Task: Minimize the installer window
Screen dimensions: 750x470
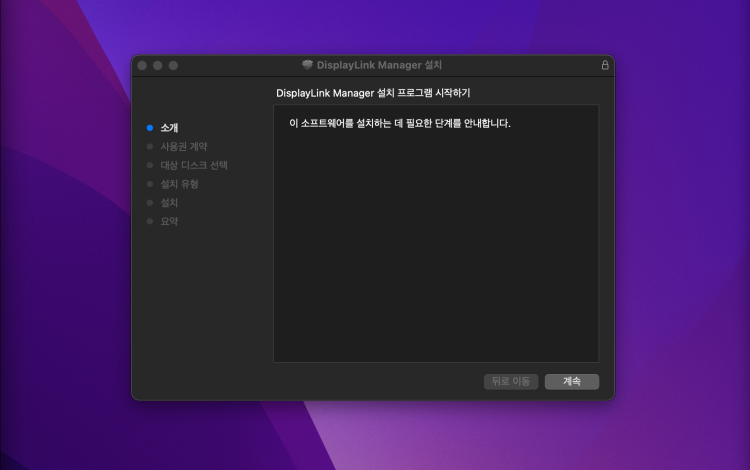Action: pos(157,66)
